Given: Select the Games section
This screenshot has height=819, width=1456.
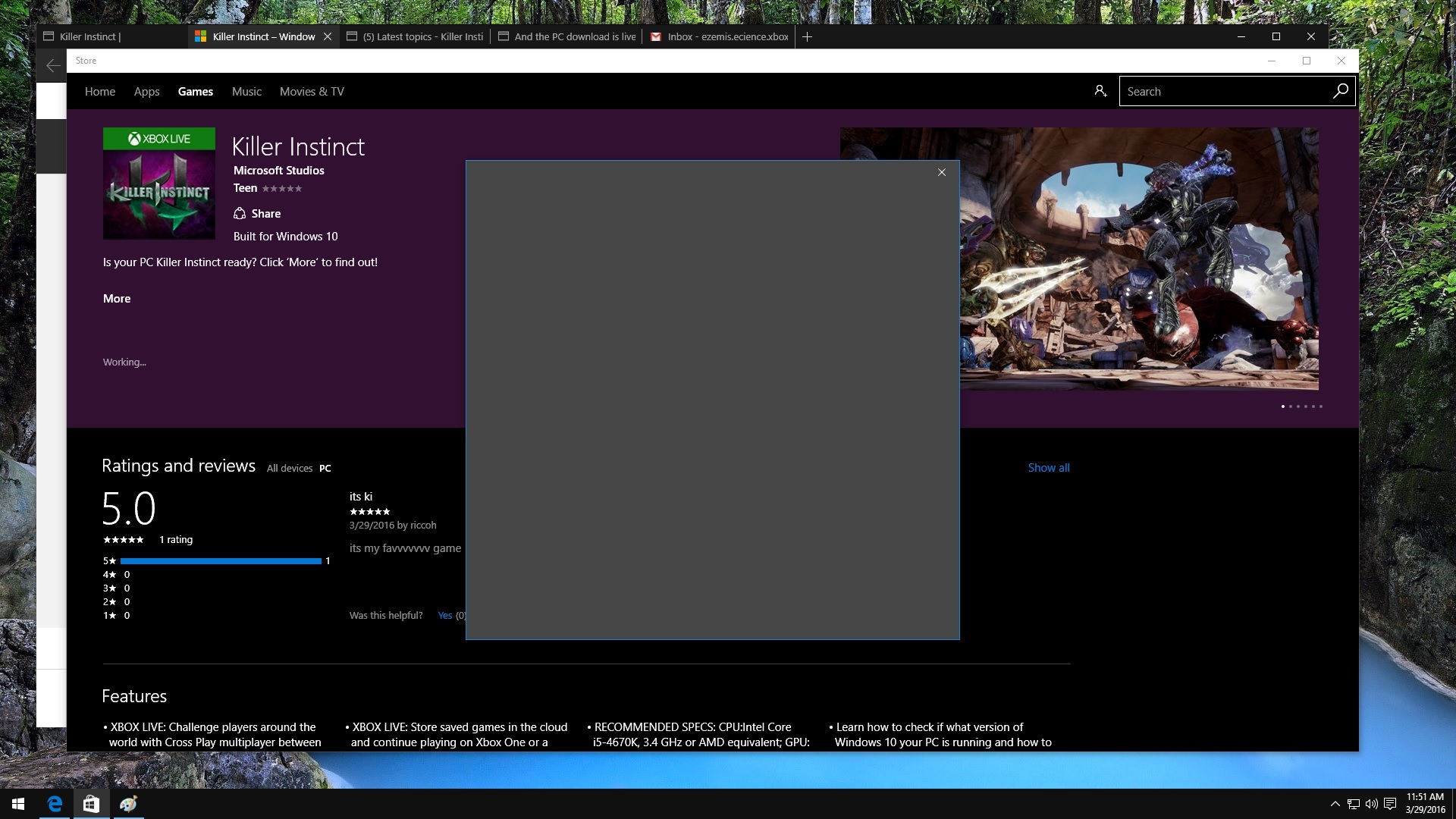Looking at the screenshot, I should pos(196,91).
